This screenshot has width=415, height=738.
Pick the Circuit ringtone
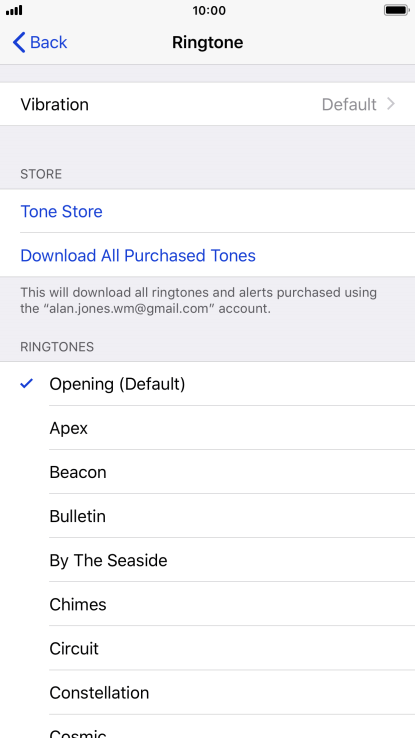click(x=208, y=649)
